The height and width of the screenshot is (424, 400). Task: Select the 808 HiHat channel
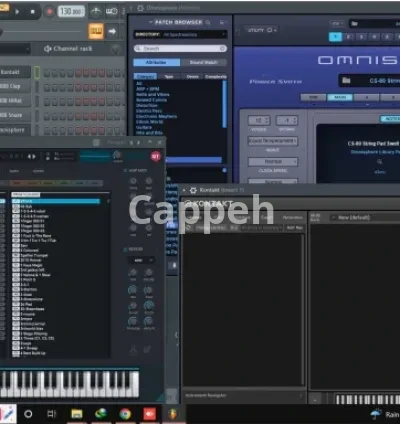15,101
